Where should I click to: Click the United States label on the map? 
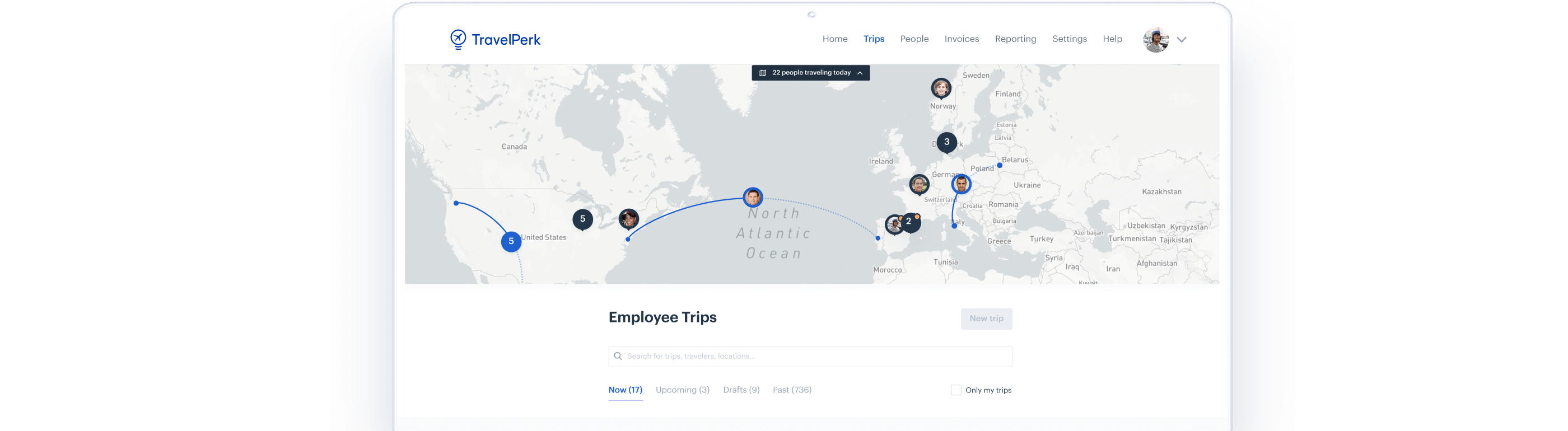coord(544,238)
